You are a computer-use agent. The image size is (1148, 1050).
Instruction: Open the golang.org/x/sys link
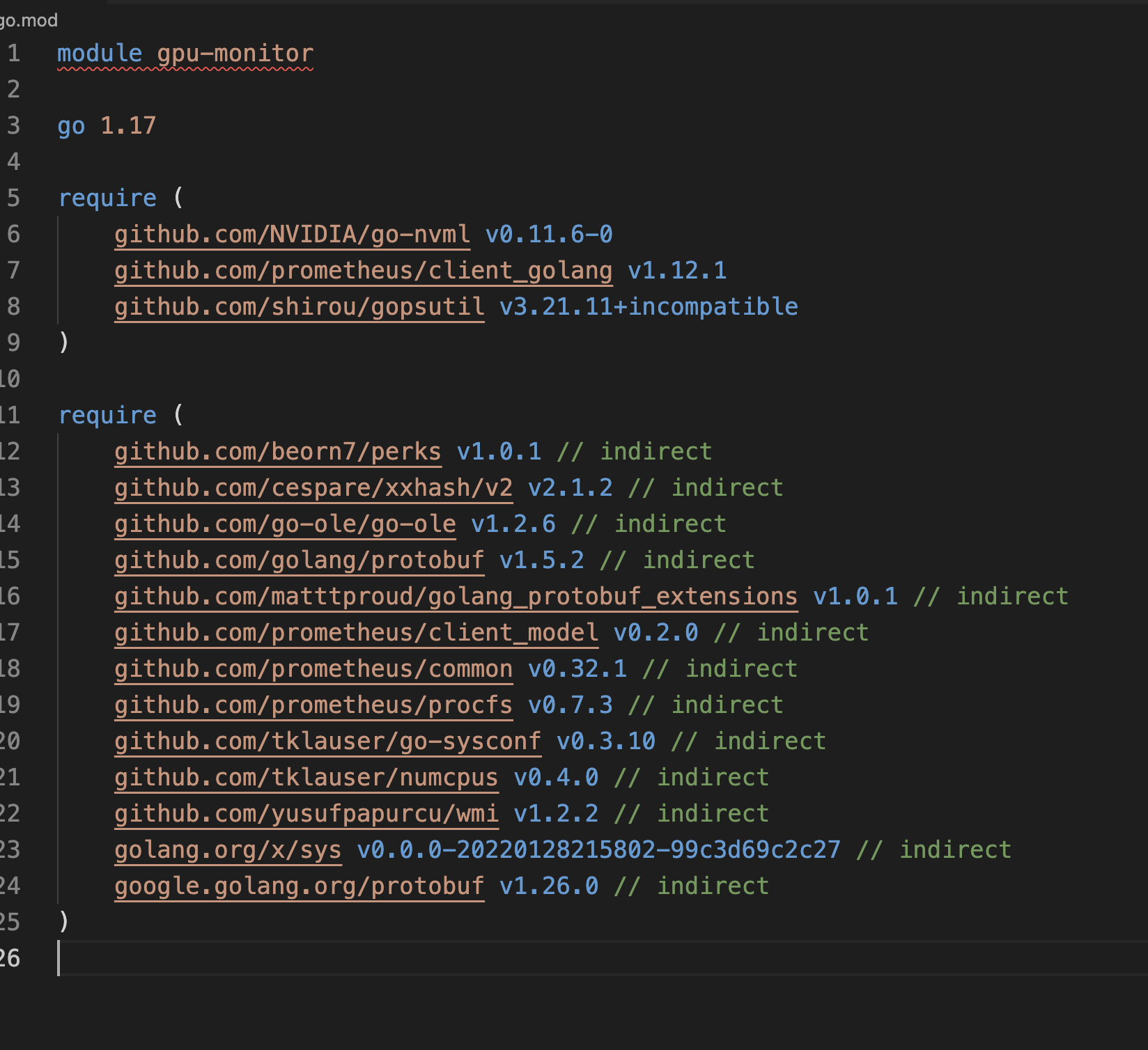[x=228, y=850]
